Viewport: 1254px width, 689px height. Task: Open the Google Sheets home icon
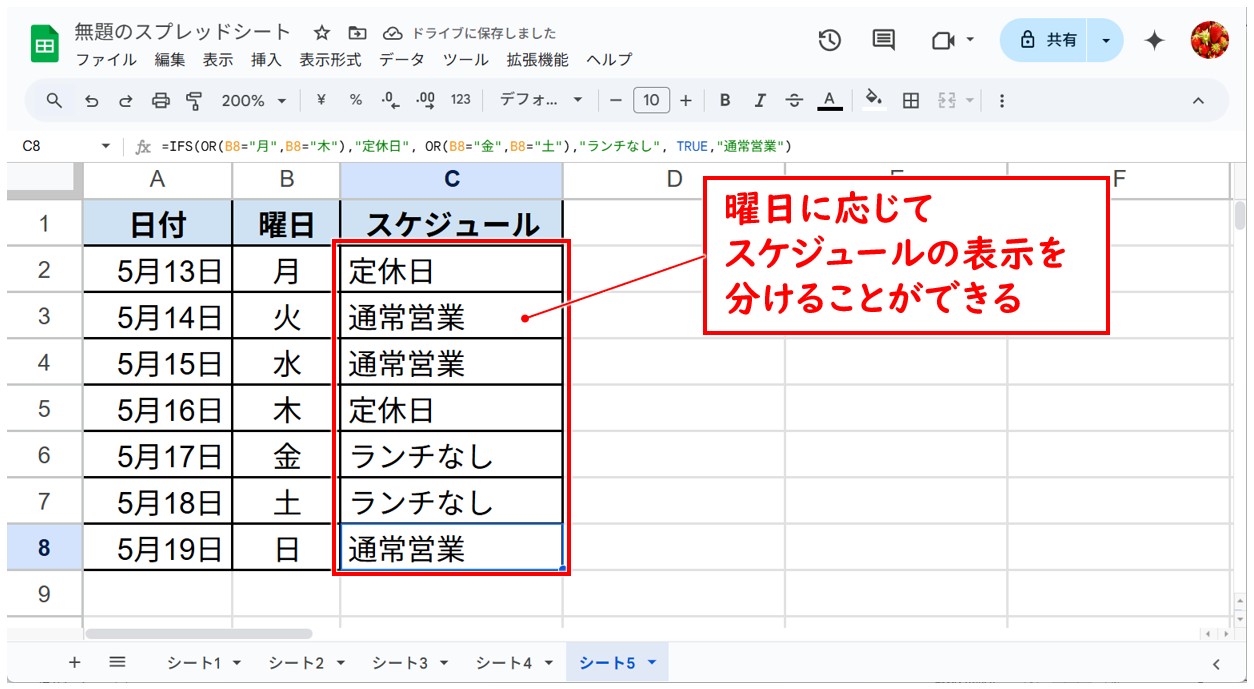45,44
